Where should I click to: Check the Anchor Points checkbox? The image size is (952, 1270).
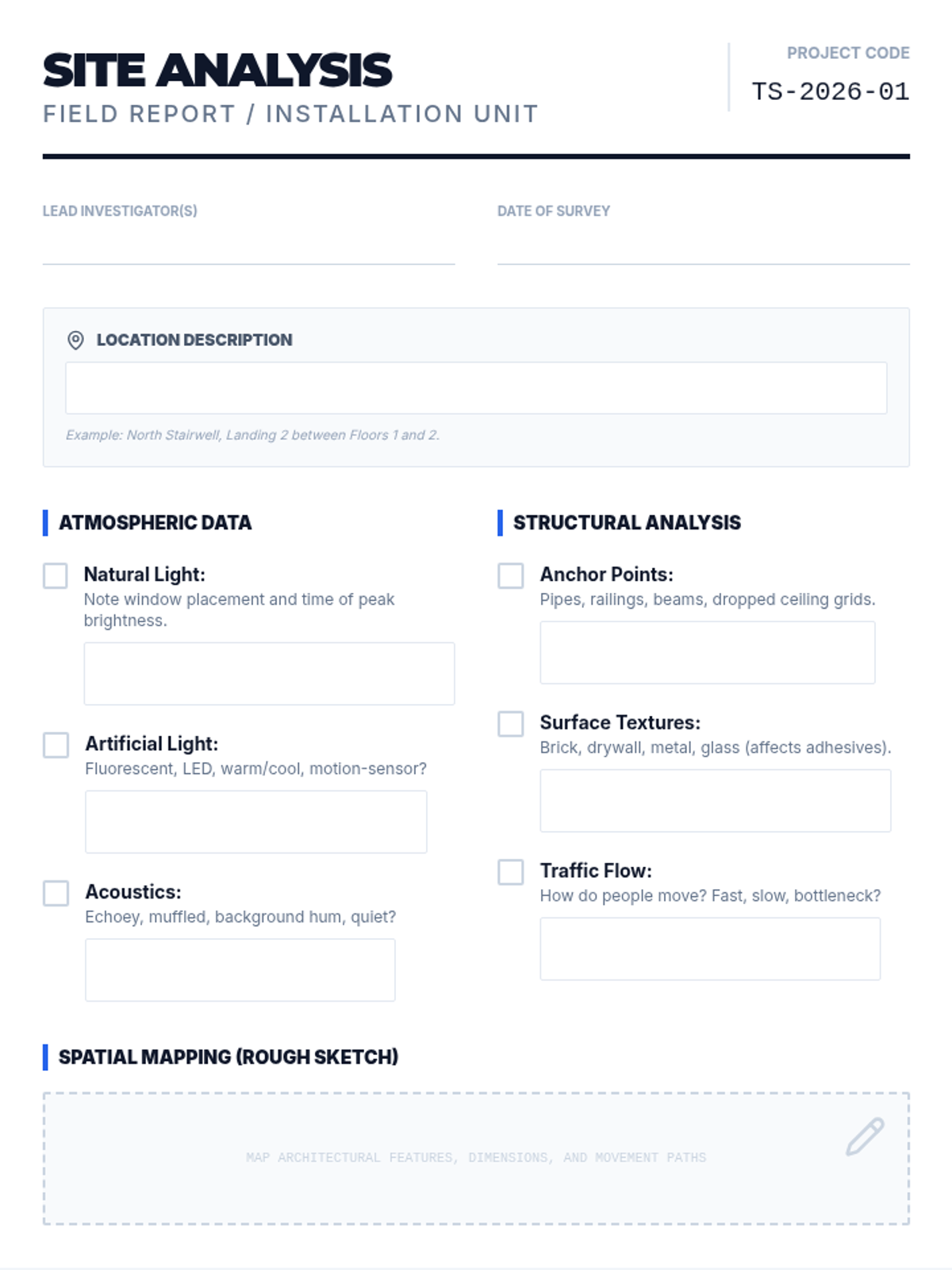coord(511,575)
